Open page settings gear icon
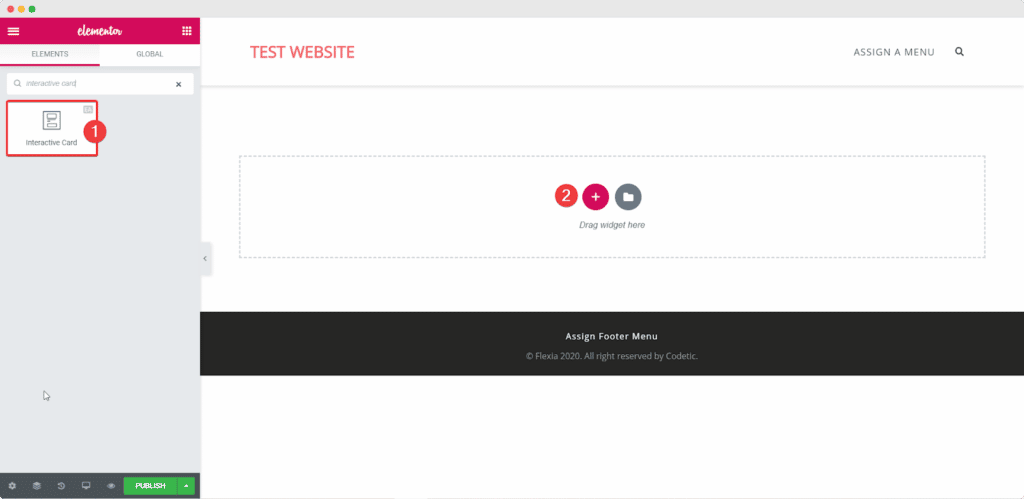1024x499 pixels. click(x=12, y=486)
